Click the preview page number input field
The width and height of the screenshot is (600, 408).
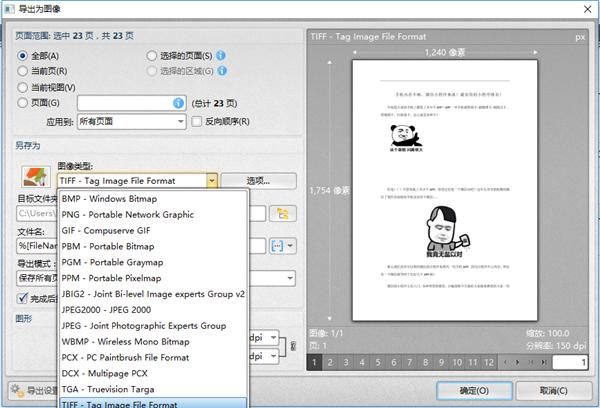570,362
